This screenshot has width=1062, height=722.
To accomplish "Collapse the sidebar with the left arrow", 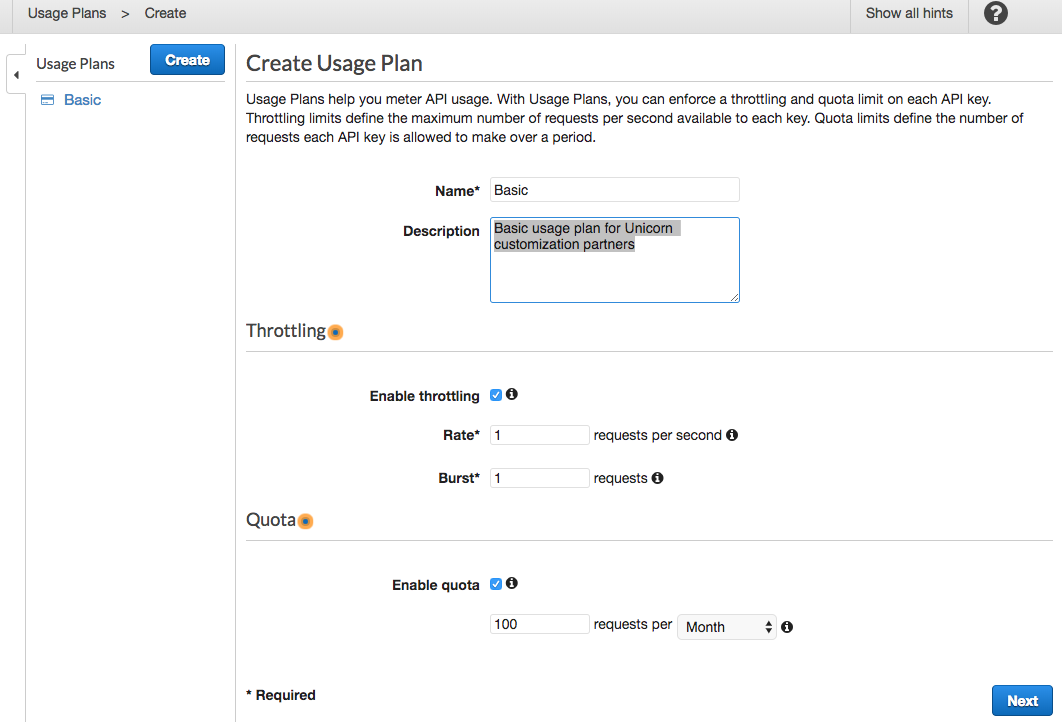I will pyautogui.click(x=16, y=75).
